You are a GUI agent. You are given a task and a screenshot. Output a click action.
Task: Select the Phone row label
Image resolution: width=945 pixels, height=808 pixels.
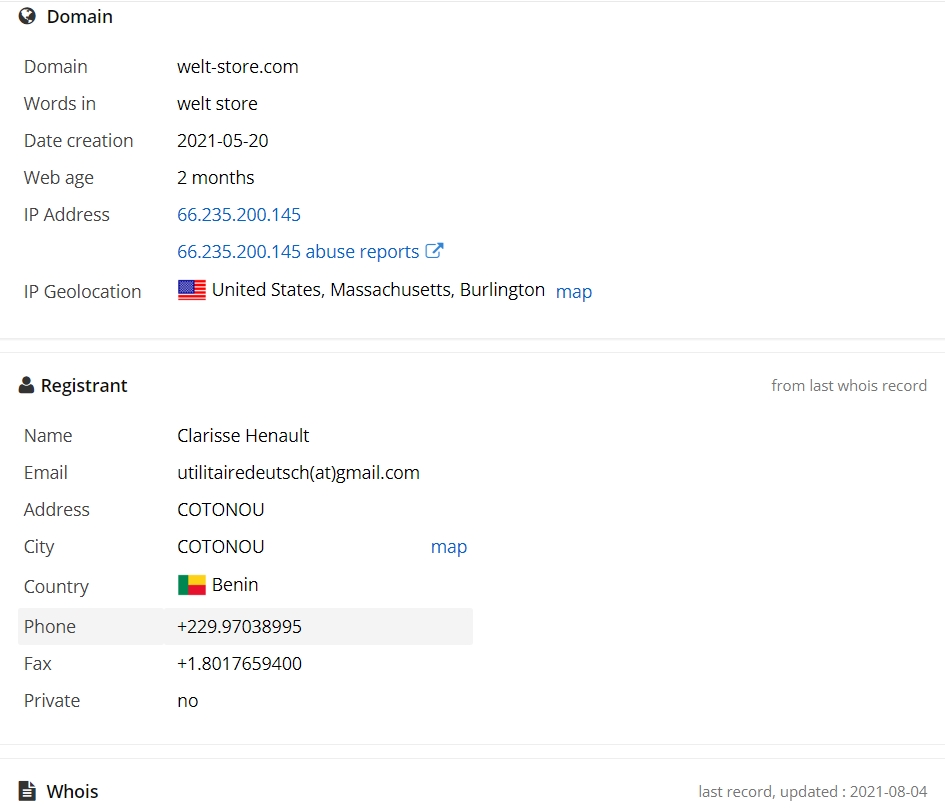(x=50, y=627)
